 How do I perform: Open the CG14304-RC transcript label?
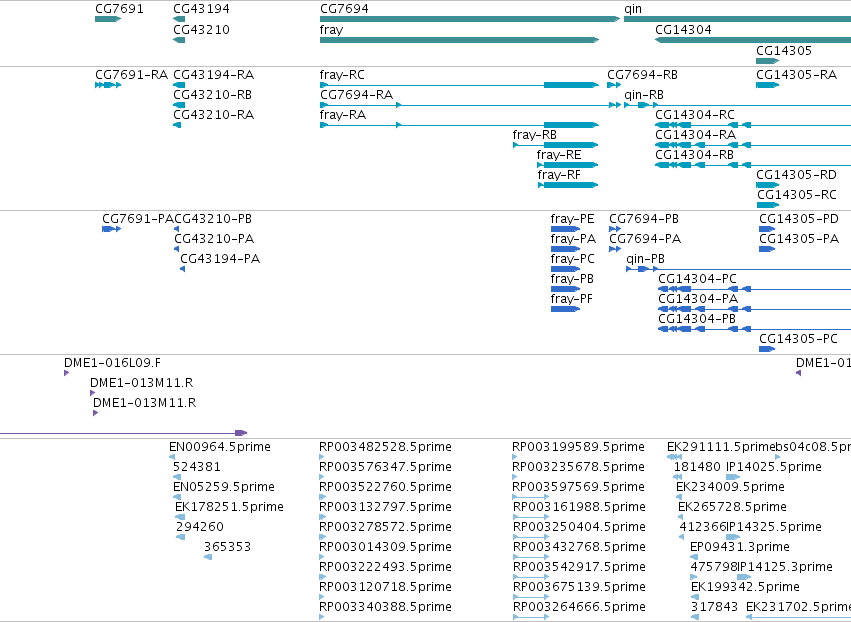(x=695, y=115)
